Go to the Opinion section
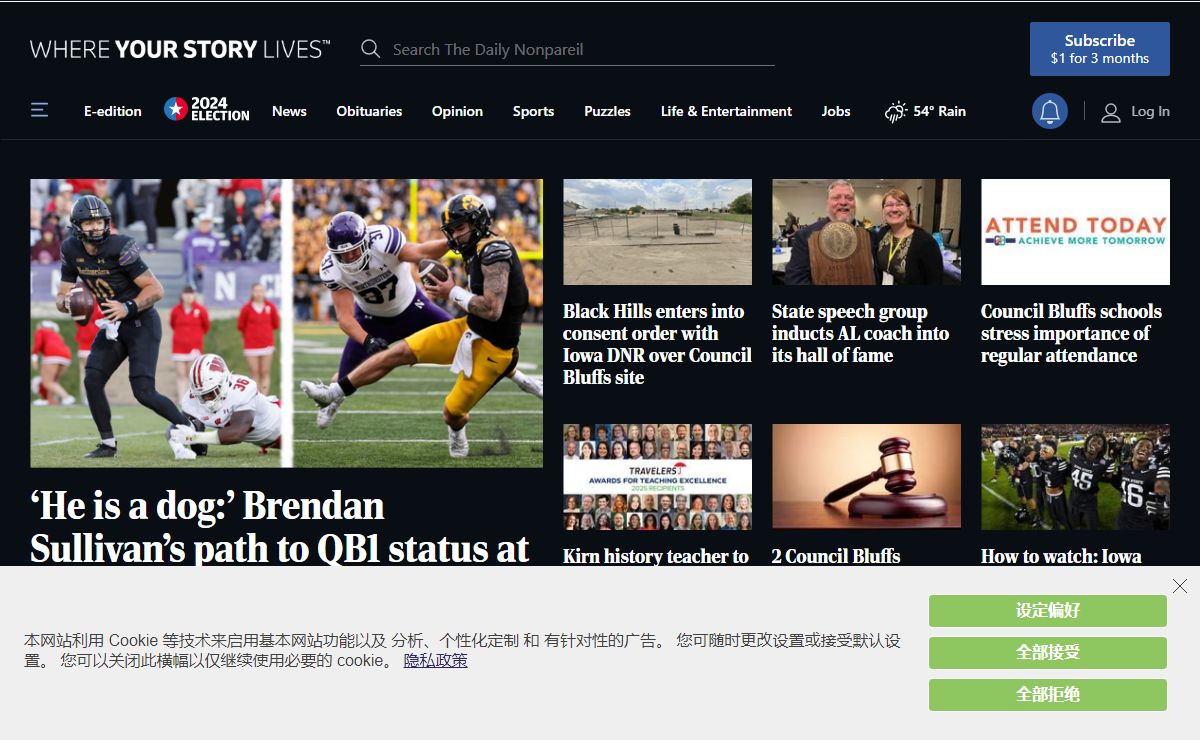Viewport: 1200px width, 740px height. (x=457, y=111)
